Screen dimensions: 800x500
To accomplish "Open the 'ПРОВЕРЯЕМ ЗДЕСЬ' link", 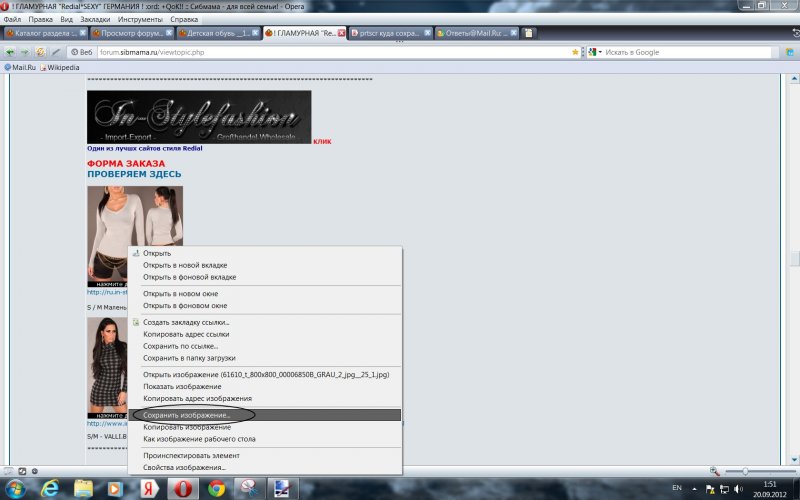I will tap(134, 174).
